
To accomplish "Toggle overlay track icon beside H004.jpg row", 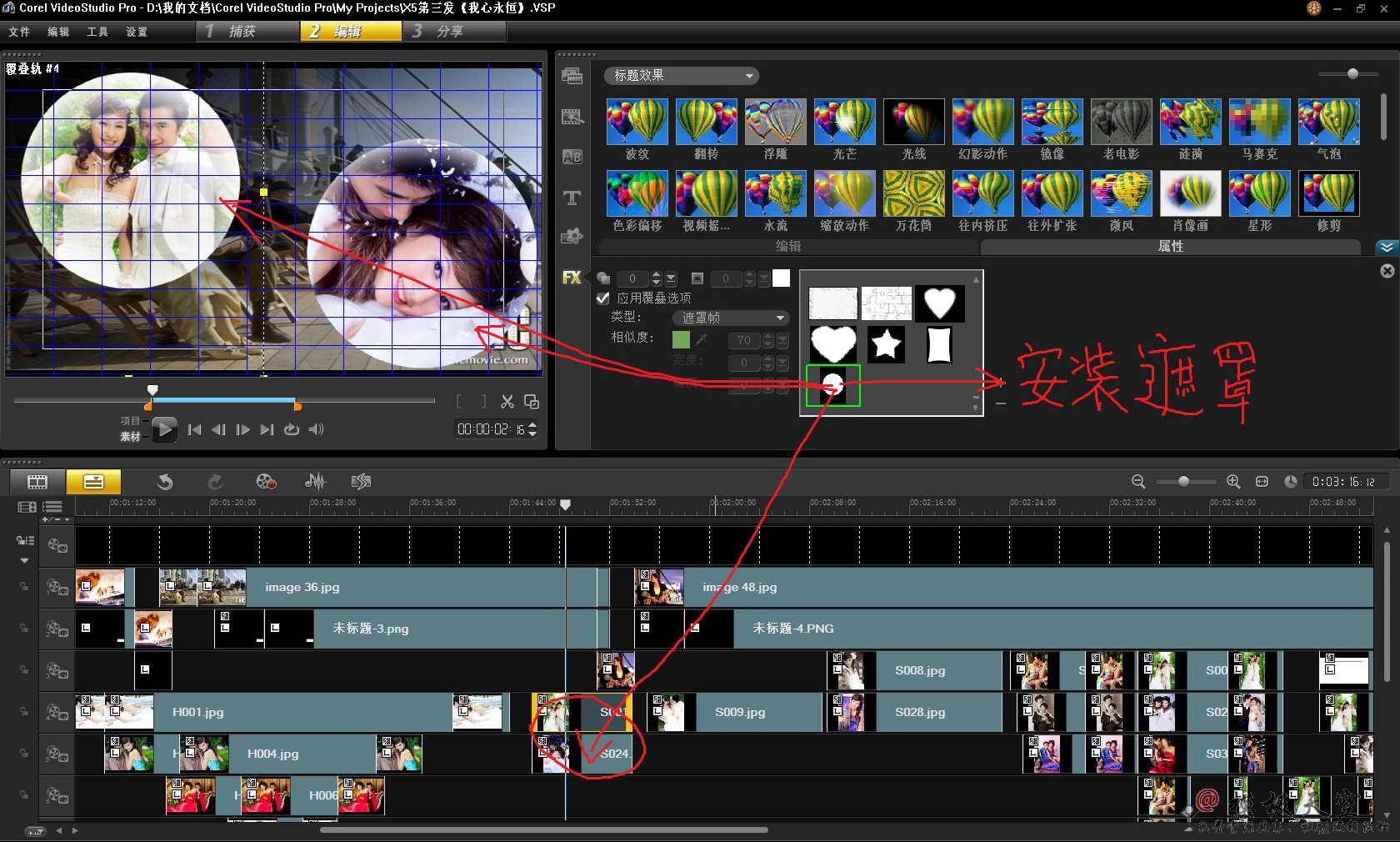I will coord(57,754).
